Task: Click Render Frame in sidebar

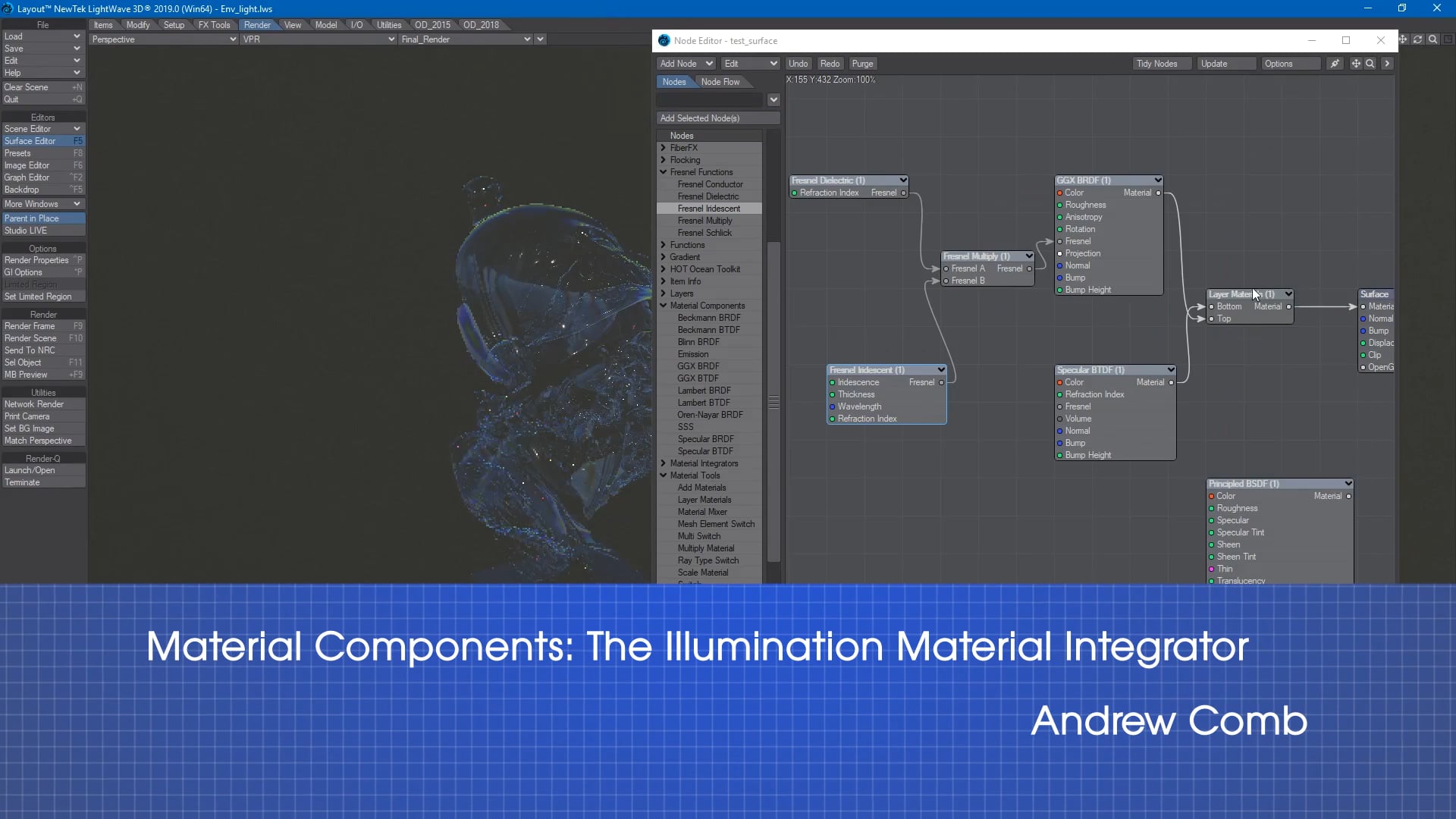Action: pyautogui.click(x=43, y=326)
